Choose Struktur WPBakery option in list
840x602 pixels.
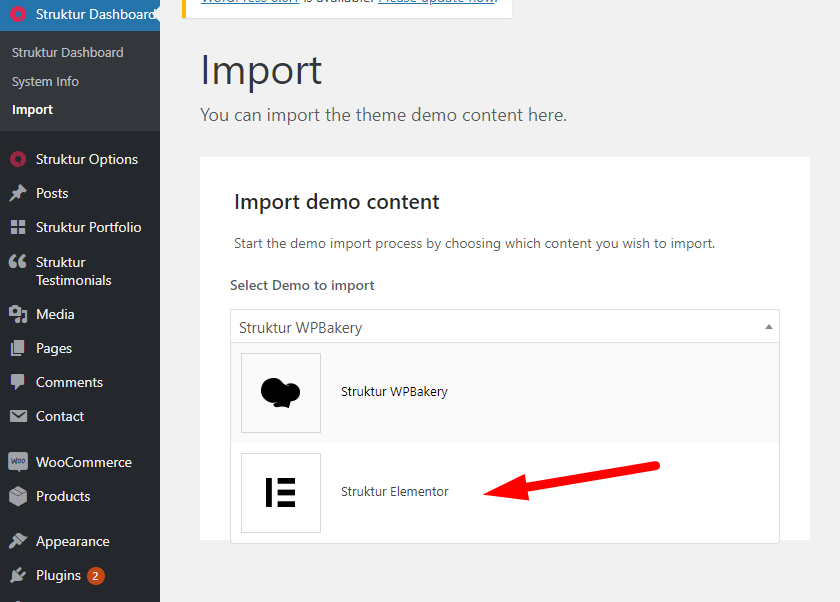pyautogui.click(x=505, y=393)
